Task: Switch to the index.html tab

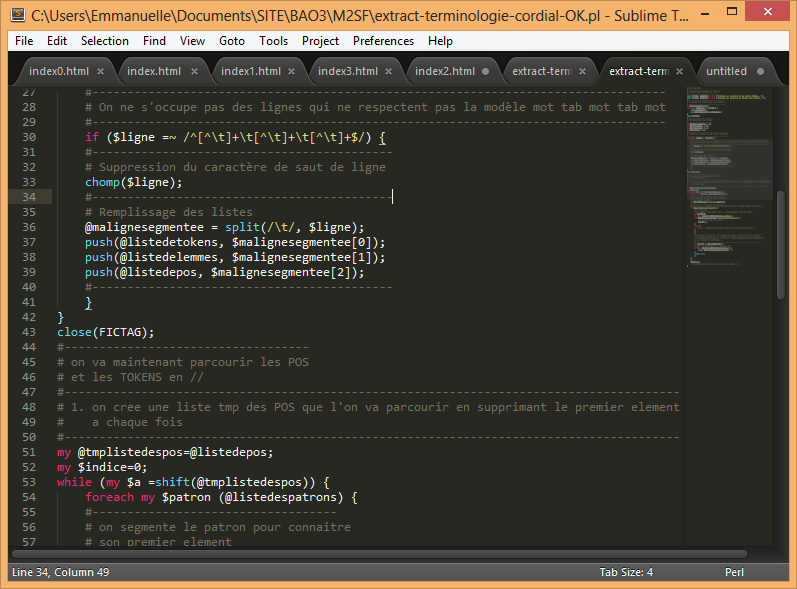Action: point(154,72)
